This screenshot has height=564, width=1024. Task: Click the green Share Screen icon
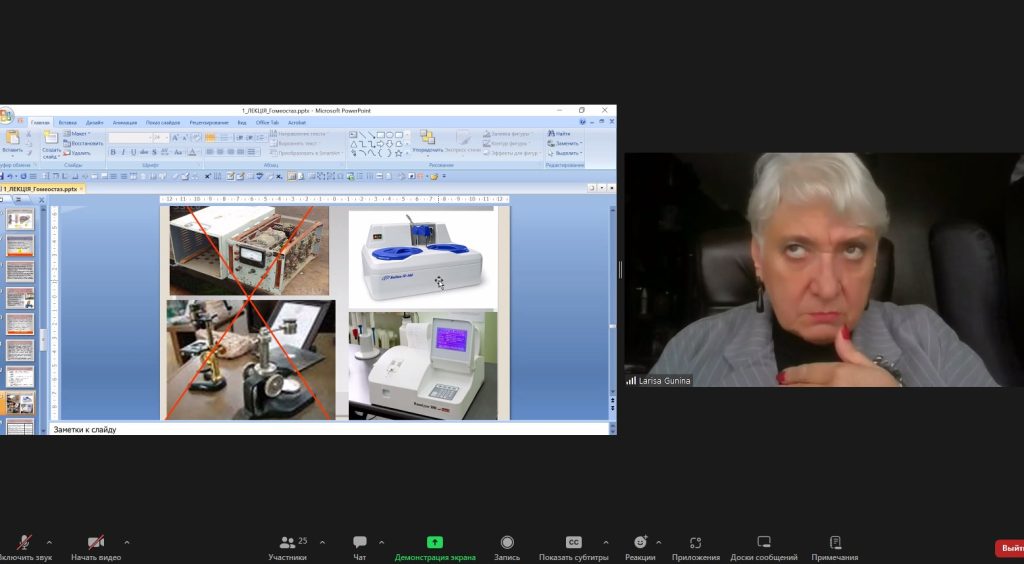[435, 543]
